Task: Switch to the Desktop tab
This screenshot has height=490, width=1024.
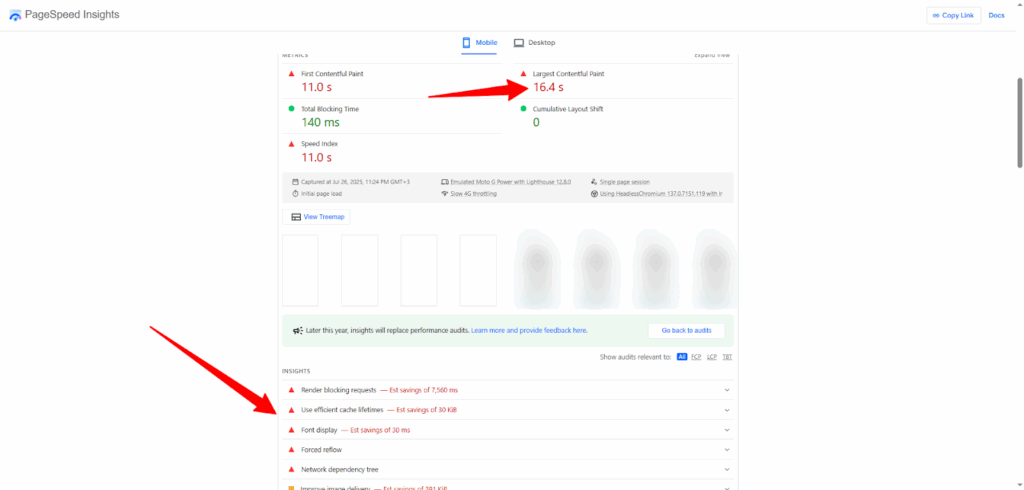Action: click(534, 42)
